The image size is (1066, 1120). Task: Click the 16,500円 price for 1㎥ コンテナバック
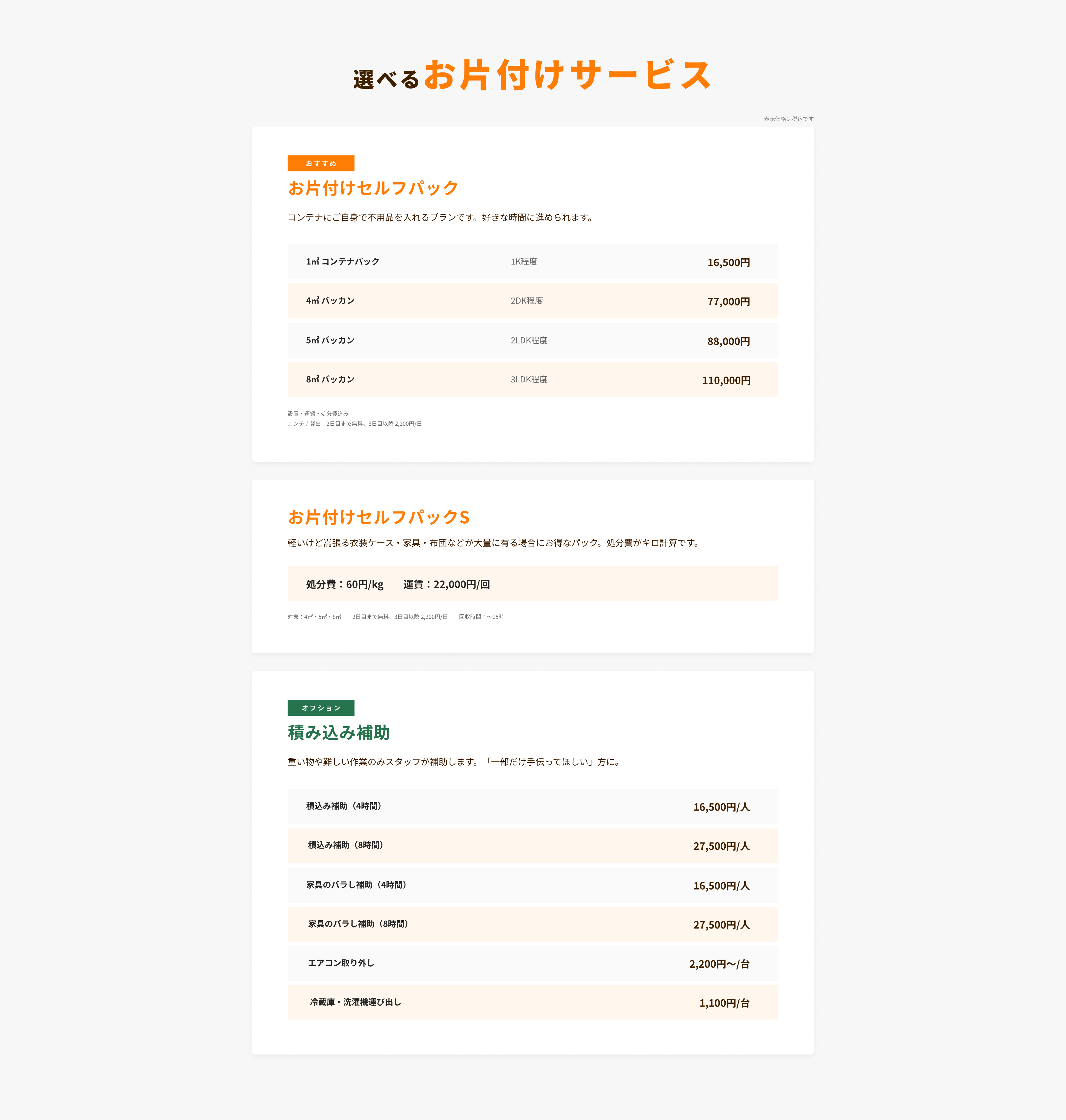click(x=728, y=263)
